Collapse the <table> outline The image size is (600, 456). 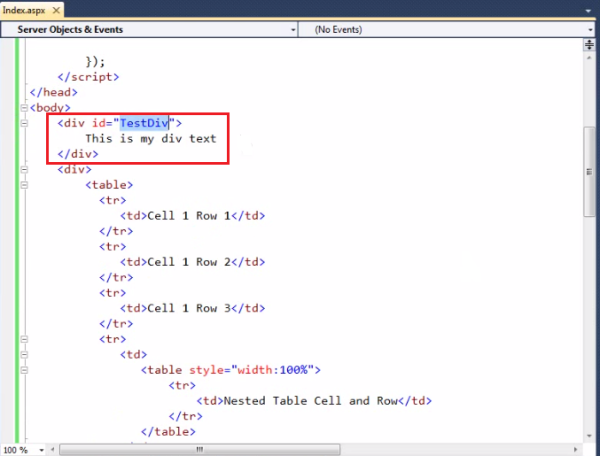[x=24, y=185]
